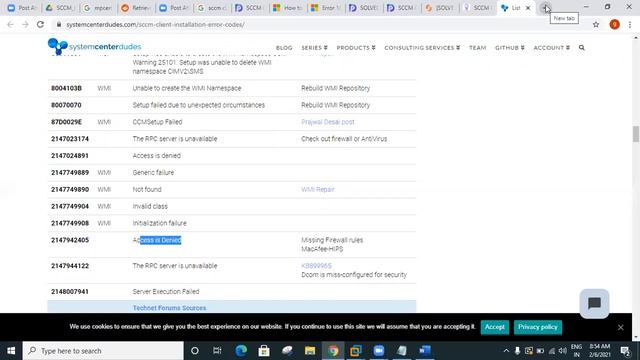Click the battery tray icon
The width and height of the screenshot is (640, 360).
point(540,351)
